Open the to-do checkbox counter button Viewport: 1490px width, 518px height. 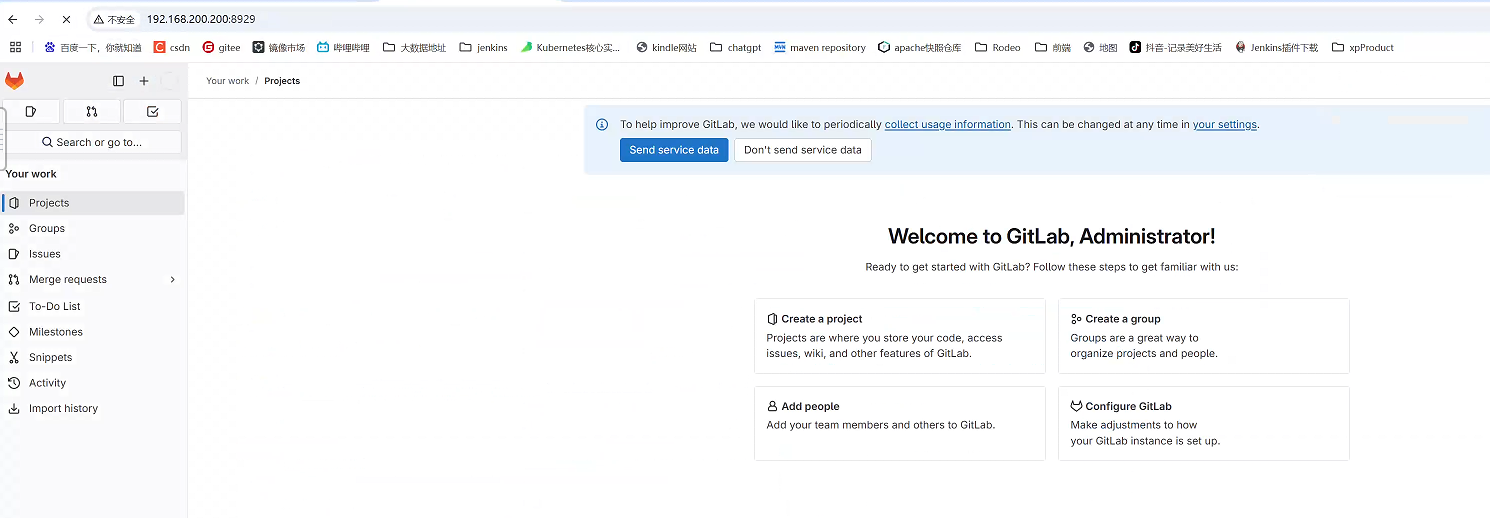(153, 111)
